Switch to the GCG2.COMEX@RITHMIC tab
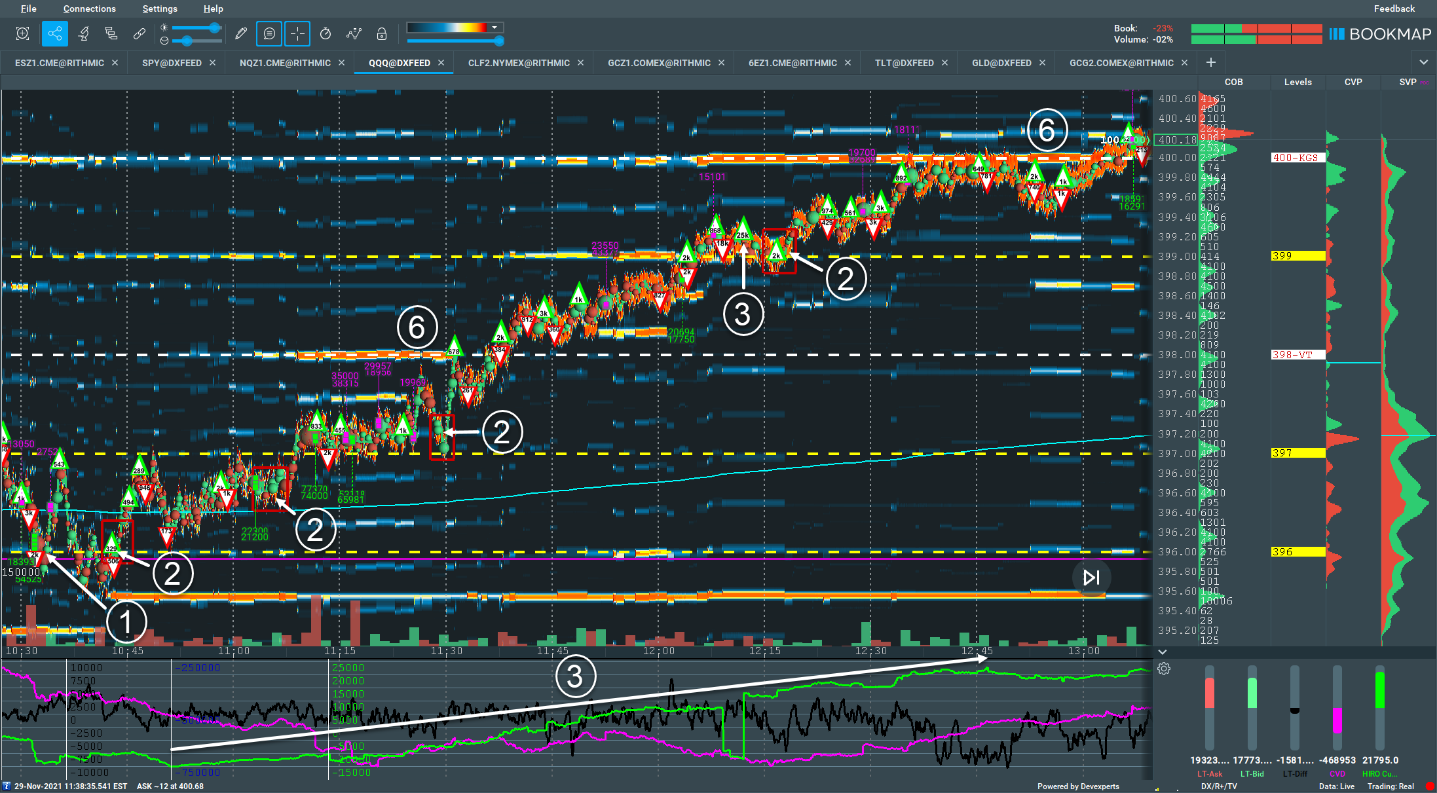 1121,62
